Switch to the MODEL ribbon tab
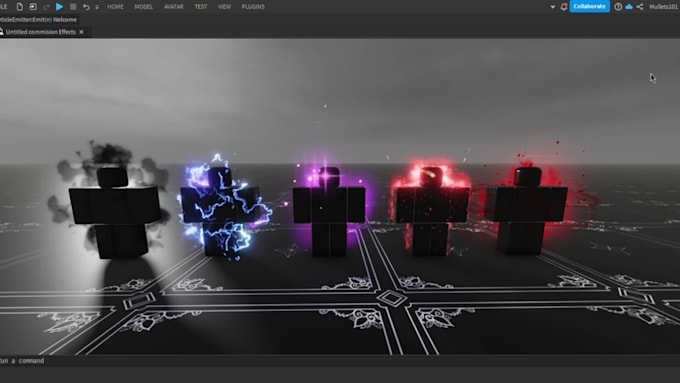 tap(144, 7)
